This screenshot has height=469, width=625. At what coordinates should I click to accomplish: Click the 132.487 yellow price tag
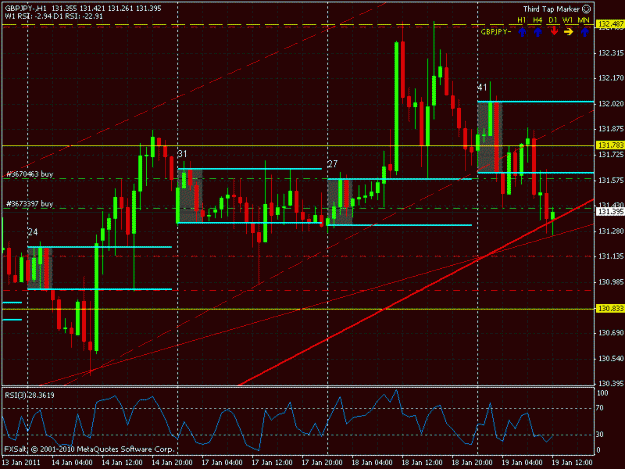click(x=610, y=25)
